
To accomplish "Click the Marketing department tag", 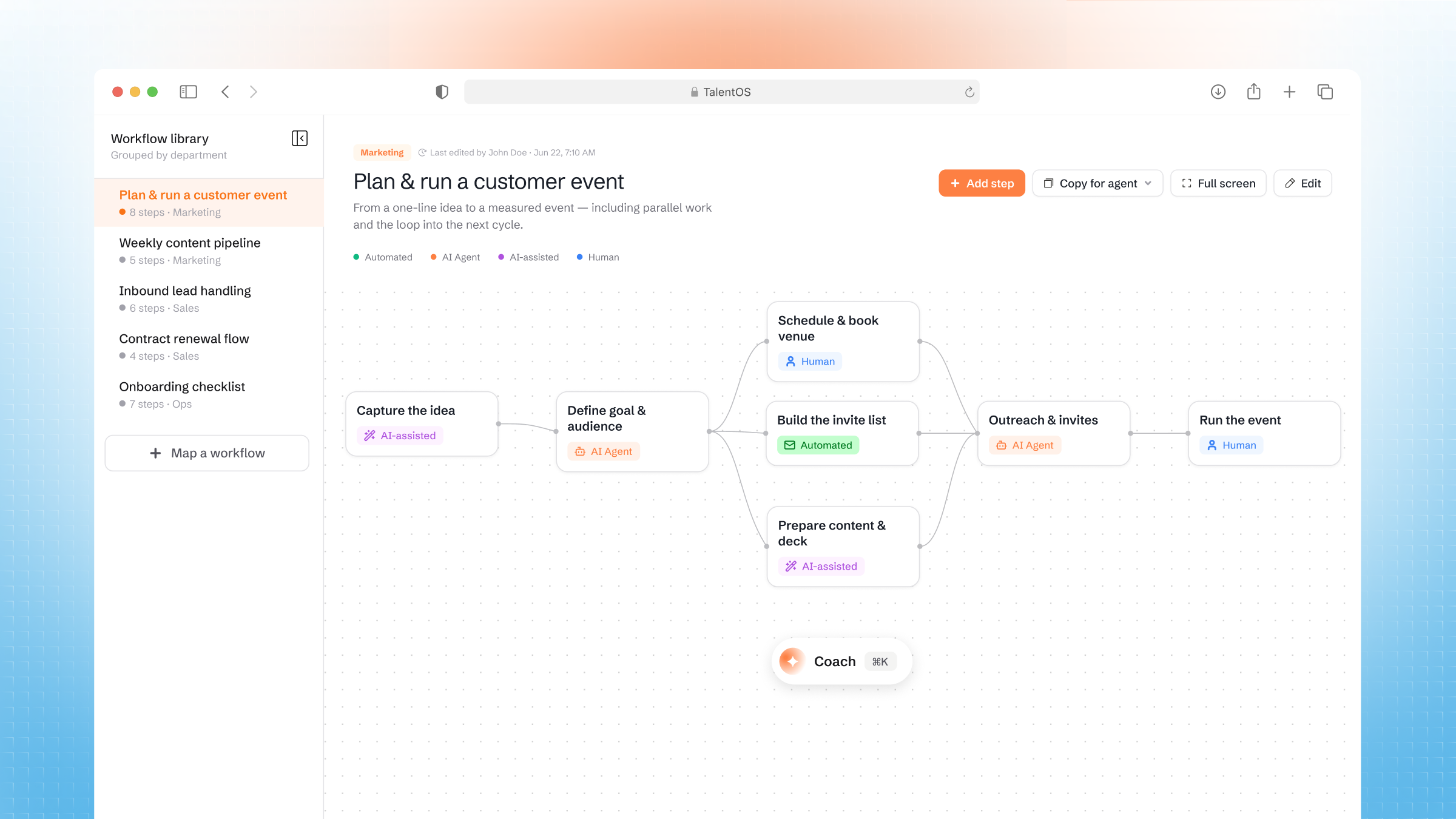I will [382, 153].
